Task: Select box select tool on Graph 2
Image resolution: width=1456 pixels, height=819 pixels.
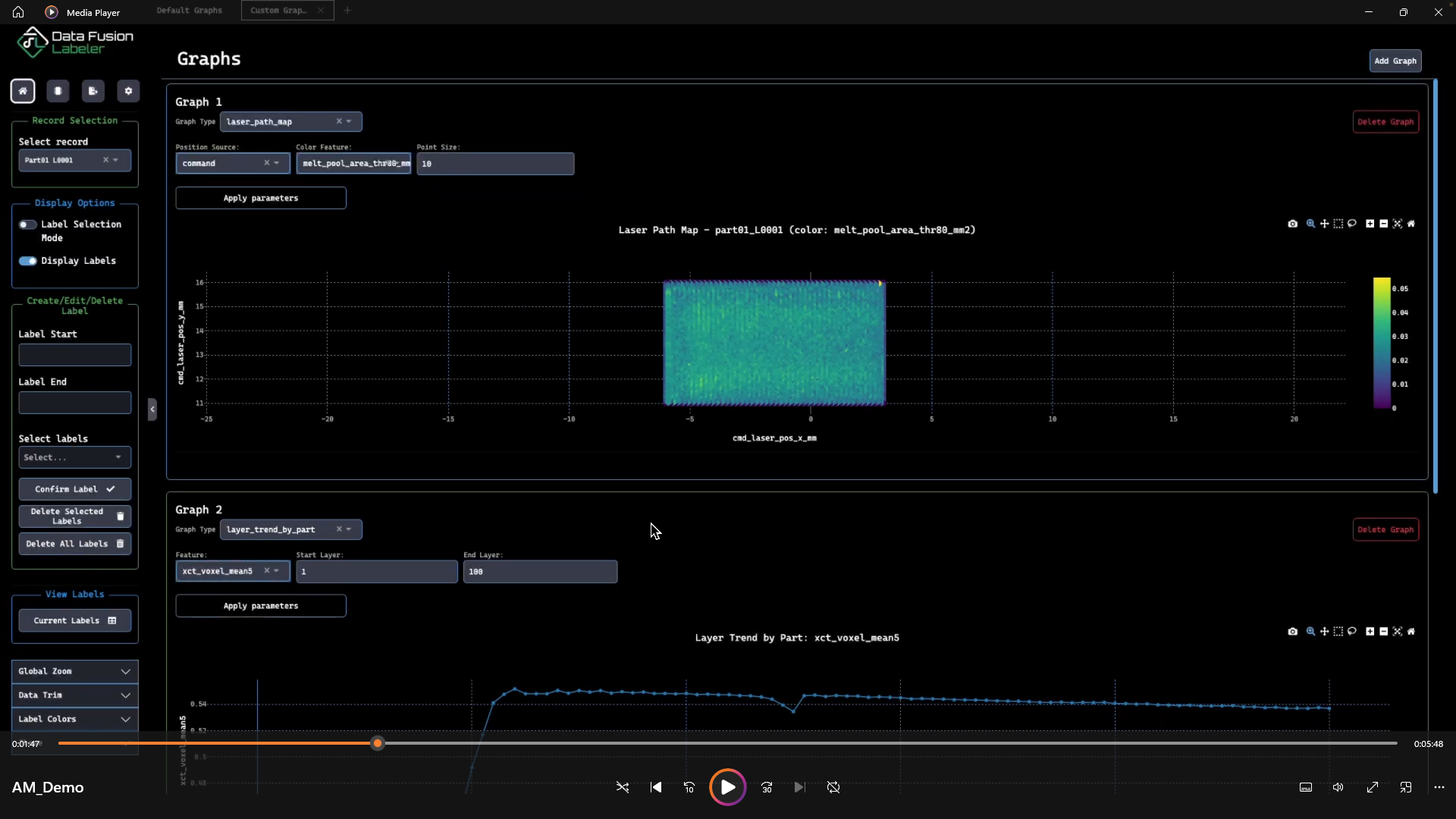Action: (1338, 632)
